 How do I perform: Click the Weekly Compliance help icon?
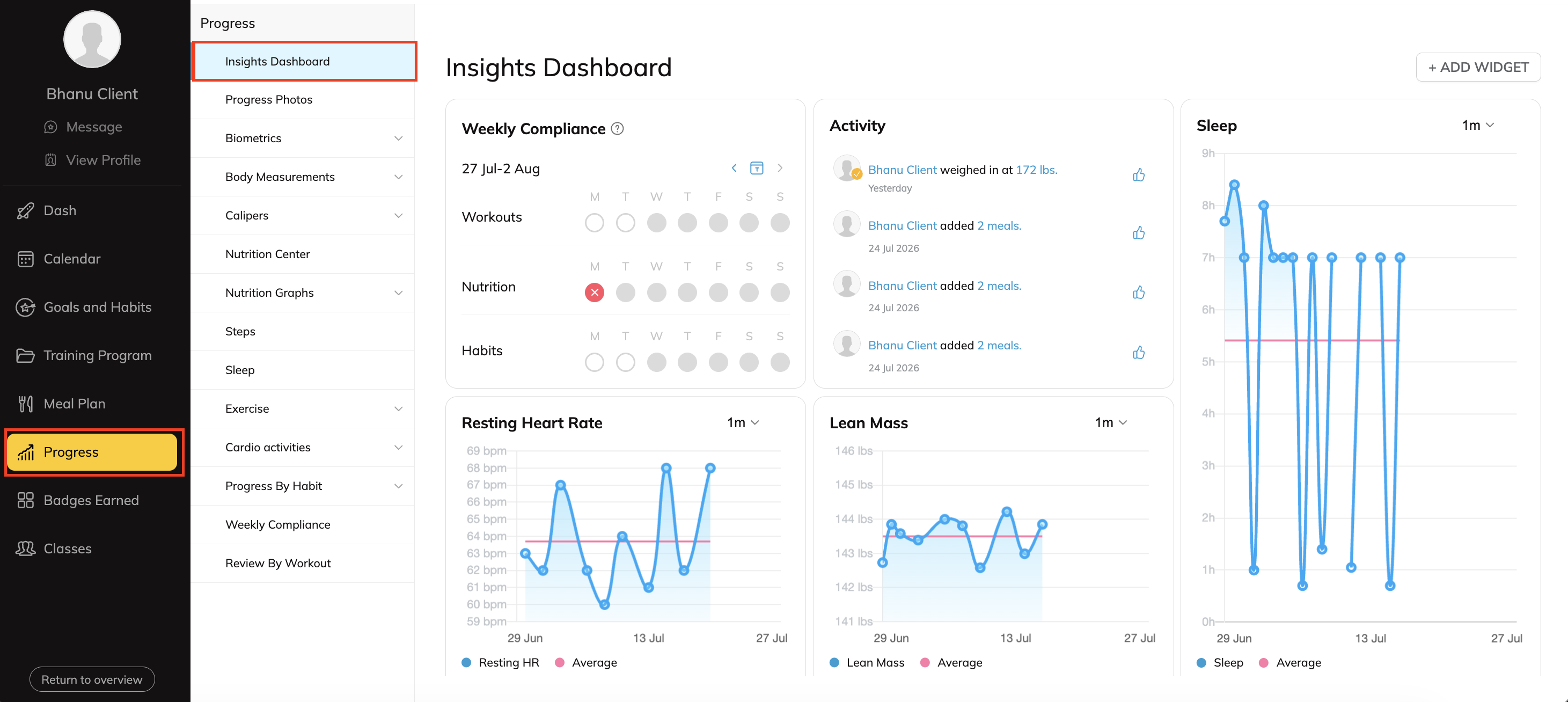point(617,128)
